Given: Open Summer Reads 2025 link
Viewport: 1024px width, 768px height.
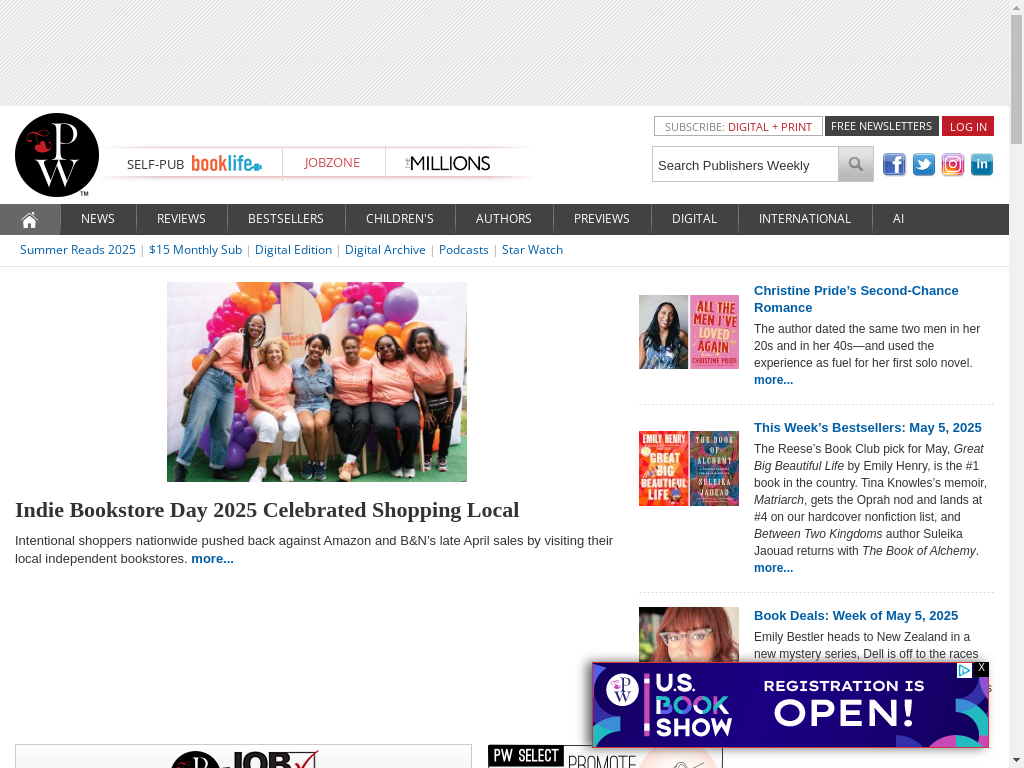Looking at the screenshot, I should [78, 250].
